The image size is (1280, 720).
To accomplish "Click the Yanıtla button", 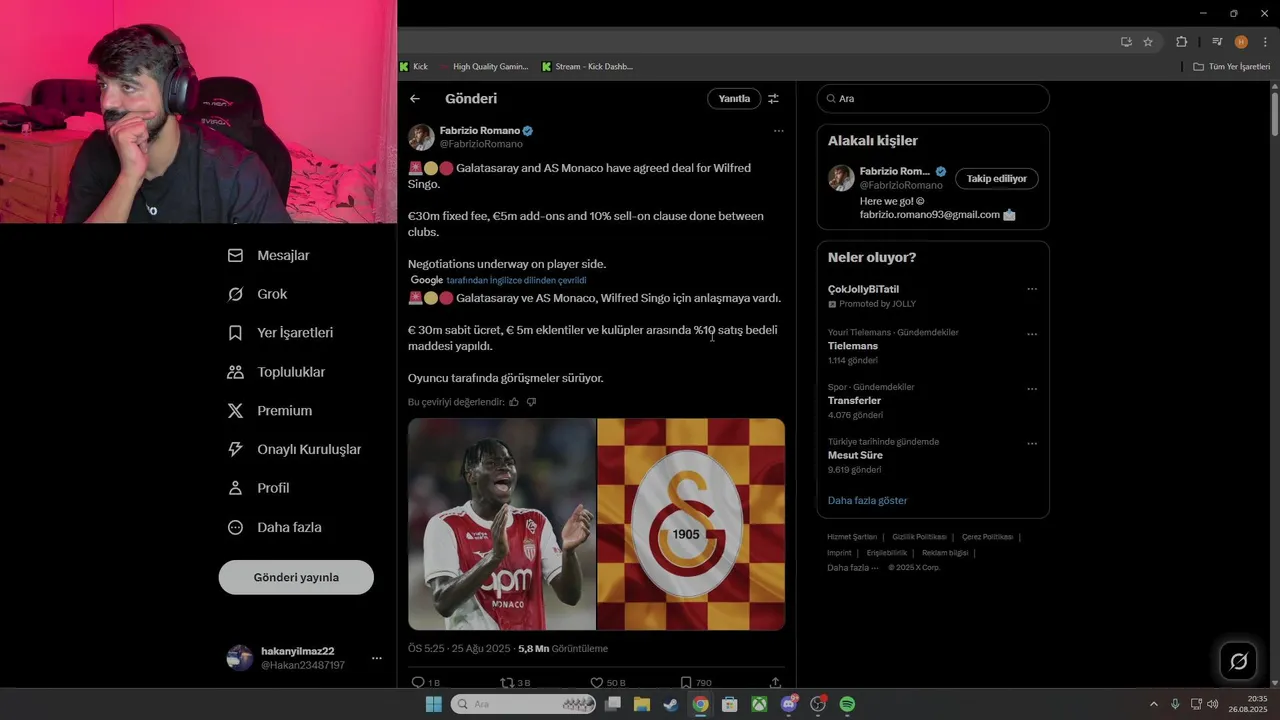I will [734, 99].
